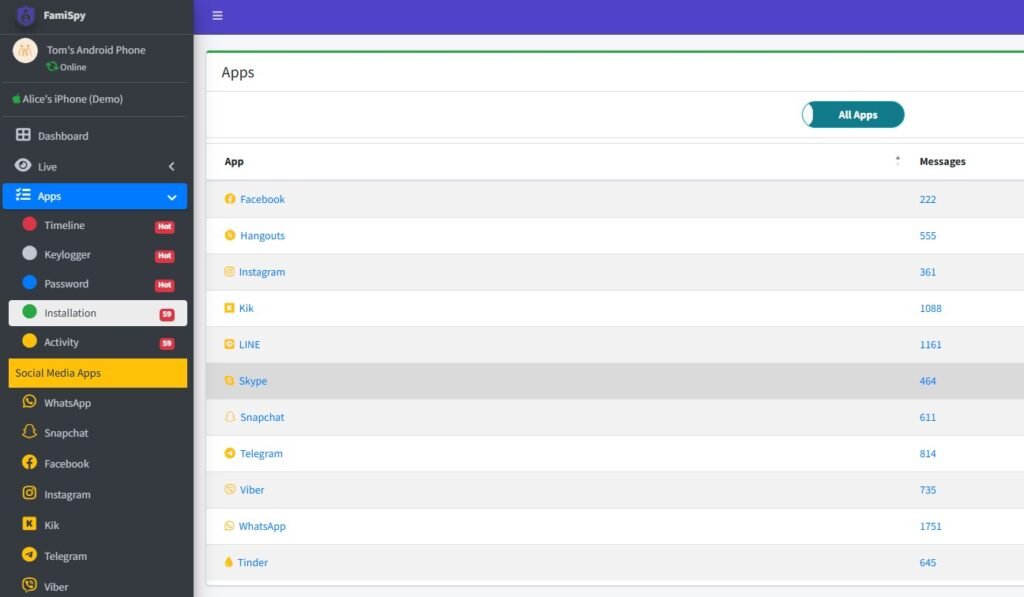Viewport: 1024px width, 597px height.
Task: Select the Social Media Apps section header
Action: [x=98, y=373]
